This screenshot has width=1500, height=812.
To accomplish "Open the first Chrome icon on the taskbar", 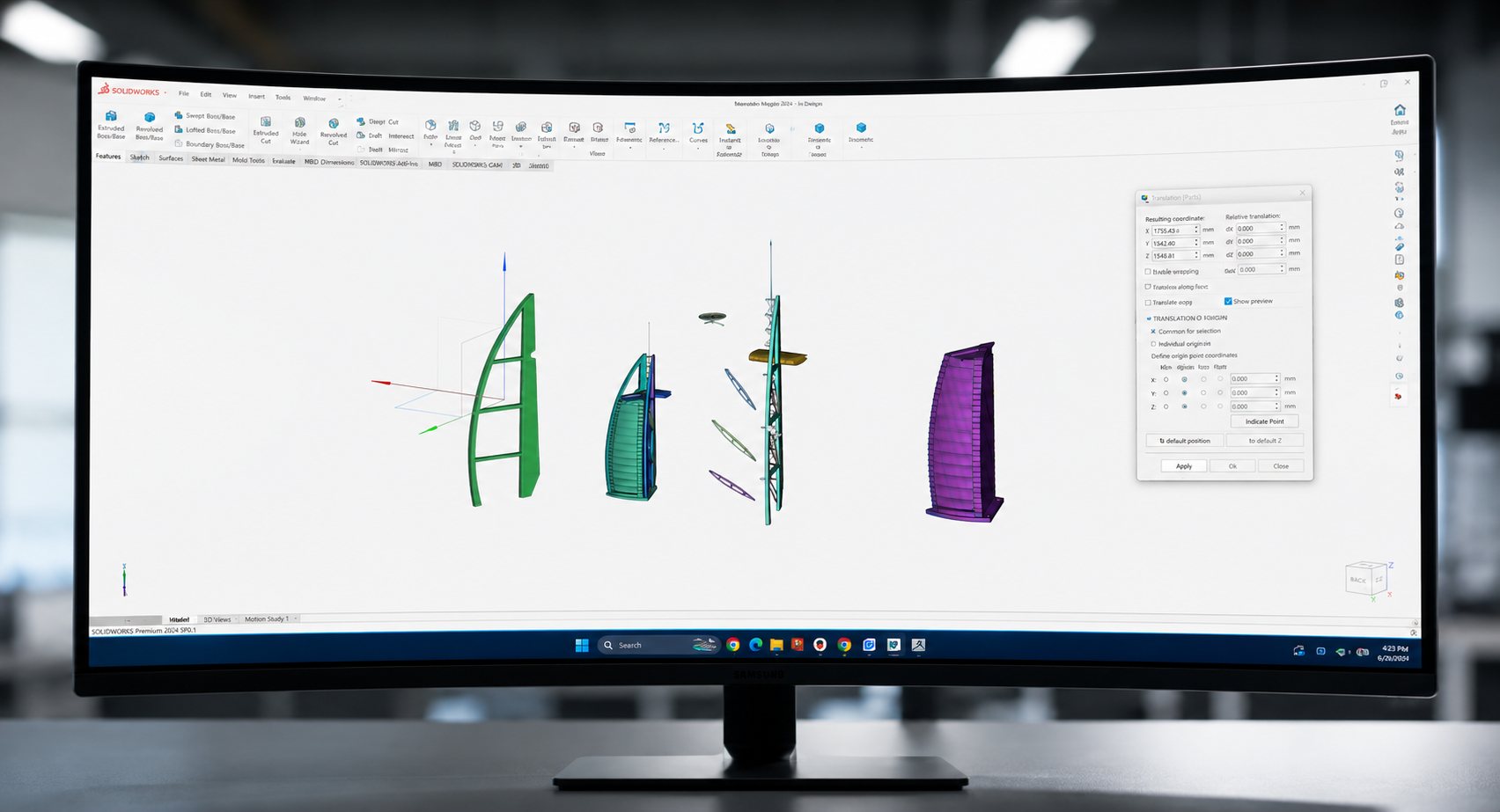I will pyautogui.click(x=732, y=645).
